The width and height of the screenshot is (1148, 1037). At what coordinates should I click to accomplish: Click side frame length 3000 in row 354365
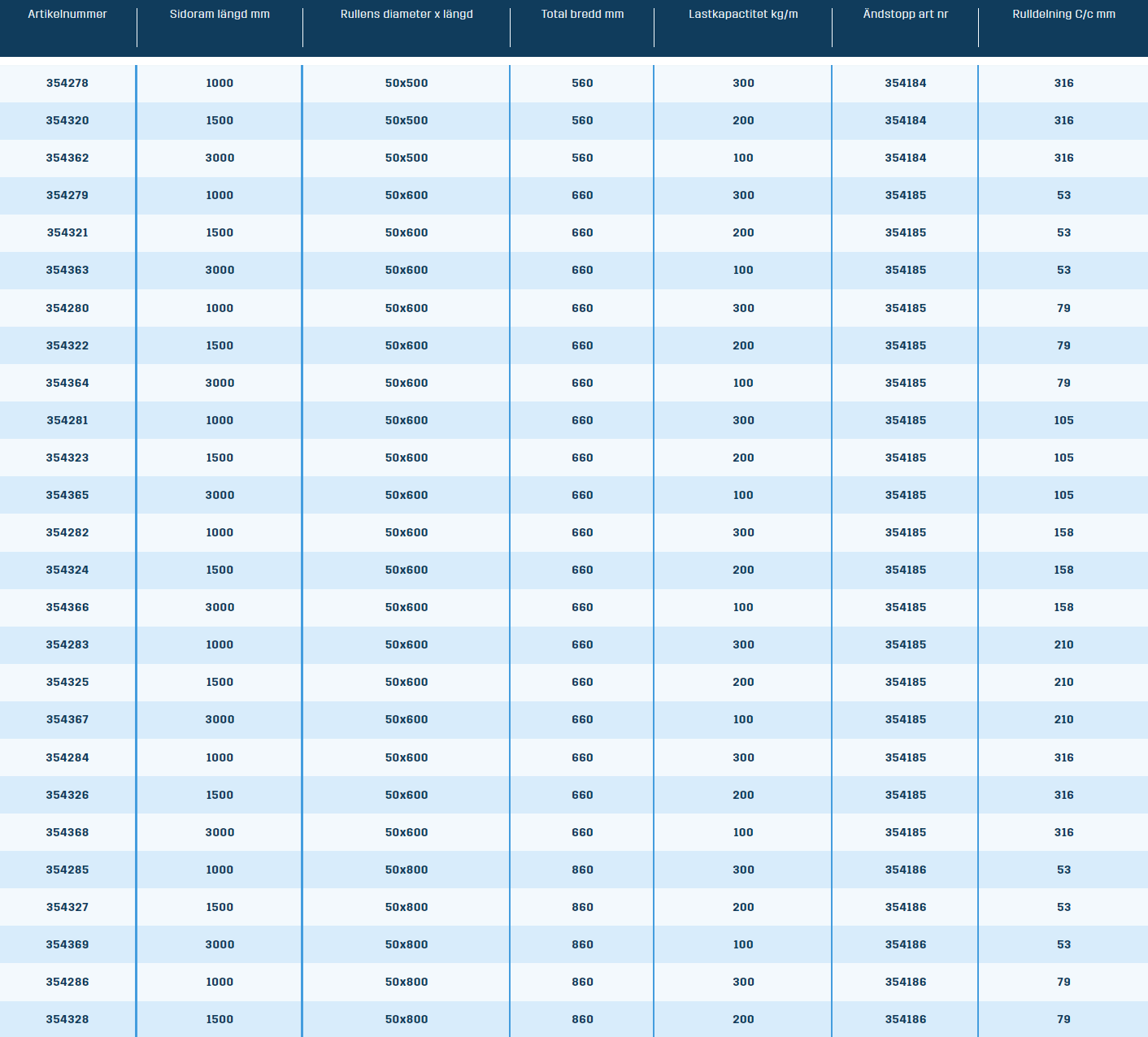(x=220, y=495)
